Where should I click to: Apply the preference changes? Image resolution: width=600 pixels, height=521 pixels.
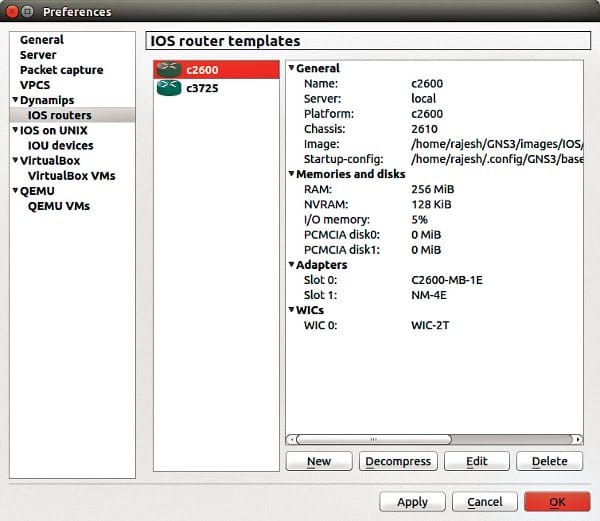(x=412, y=501)
